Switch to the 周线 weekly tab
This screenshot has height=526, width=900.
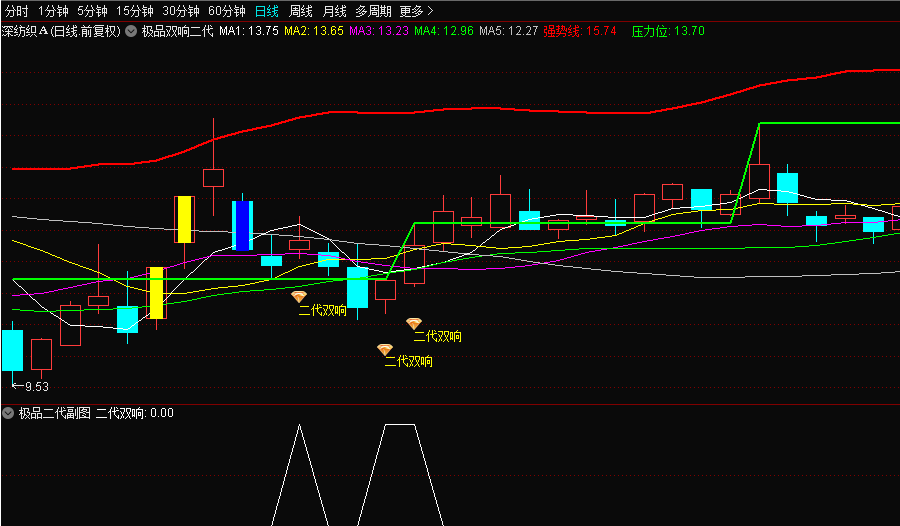301,11
